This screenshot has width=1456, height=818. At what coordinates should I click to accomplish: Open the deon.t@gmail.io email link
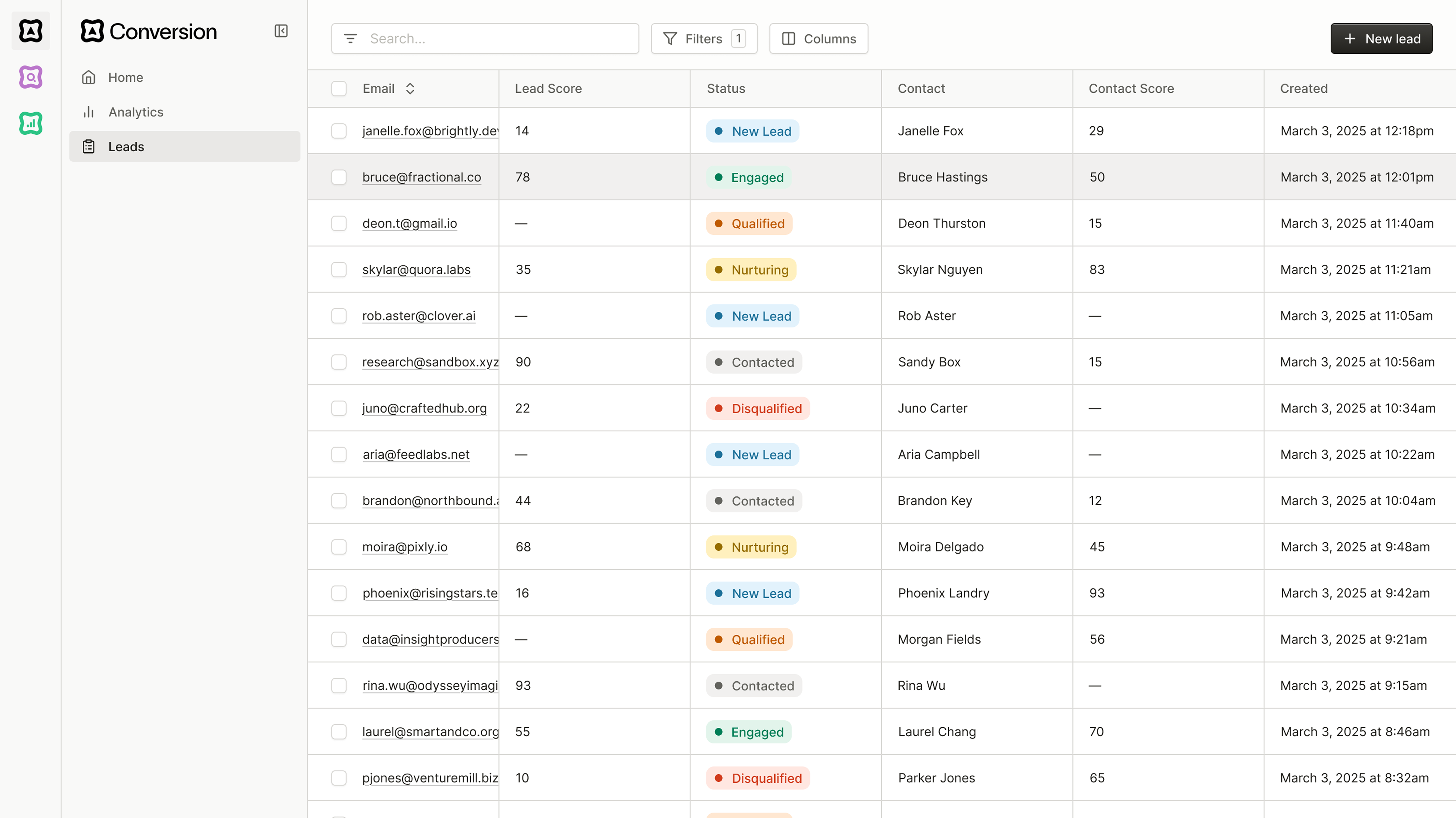coord(409,223)
